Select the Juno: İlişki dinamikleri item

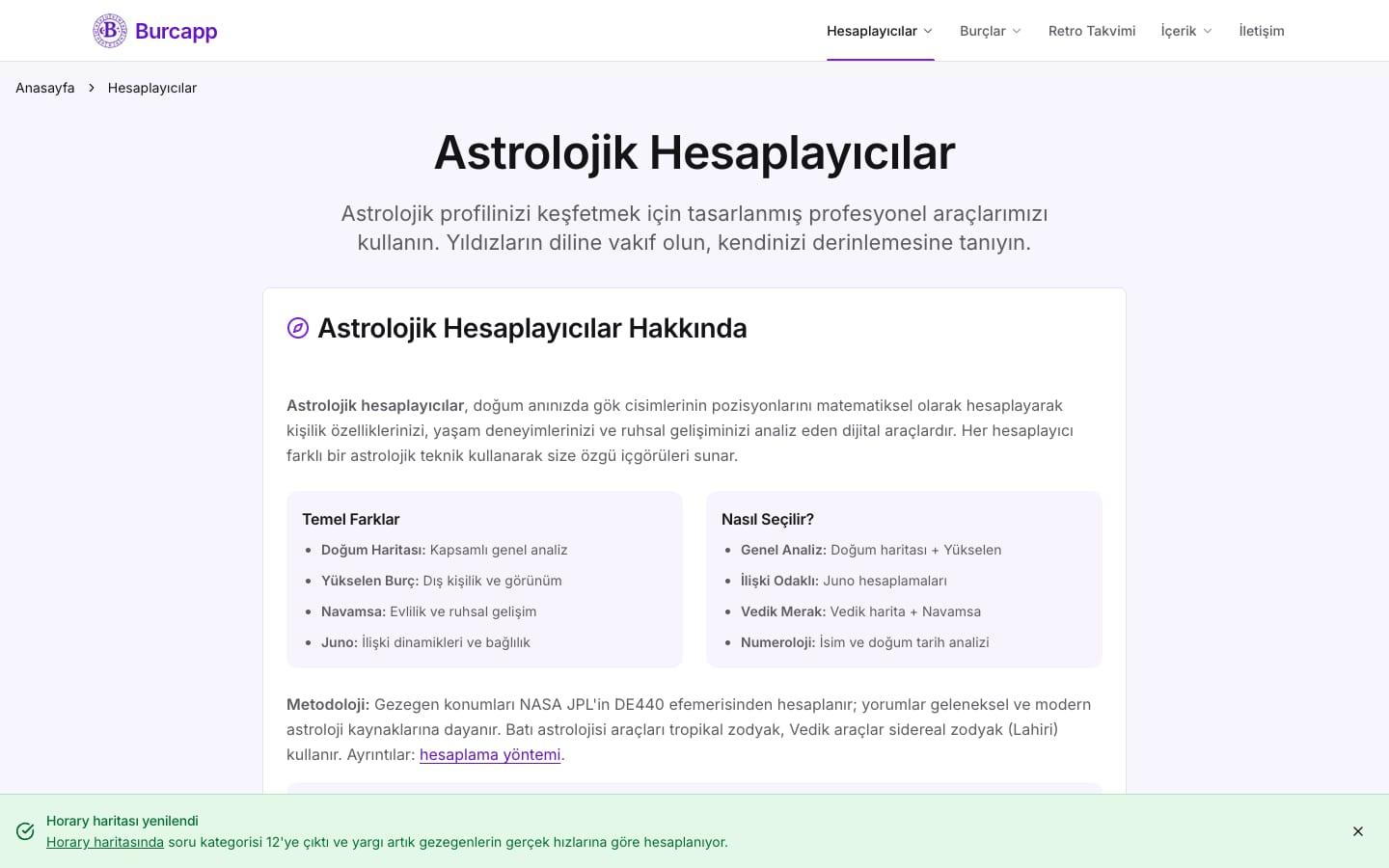pyautogui.click(x=425, y=642)
